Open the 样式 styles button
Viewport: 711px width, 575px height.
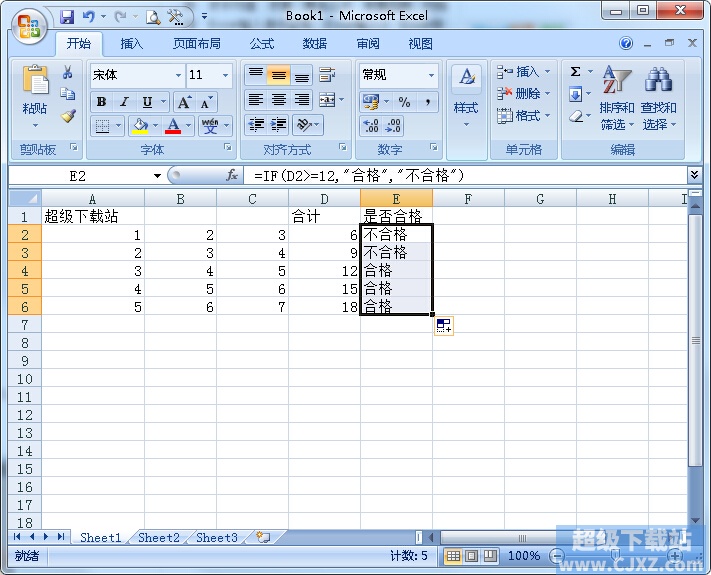pos(466,97)
